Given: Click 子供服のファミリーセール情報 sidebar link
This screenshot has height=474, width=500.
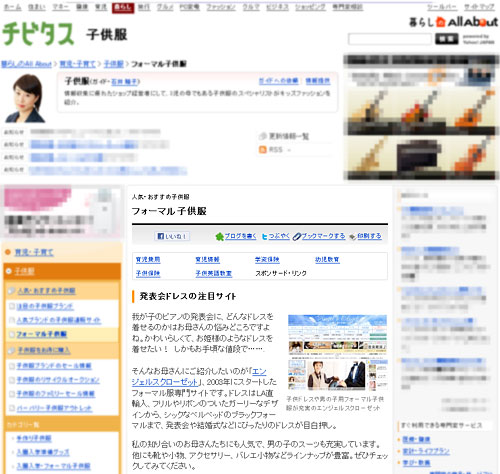Looking at the screenshot, I should point(56,394).
